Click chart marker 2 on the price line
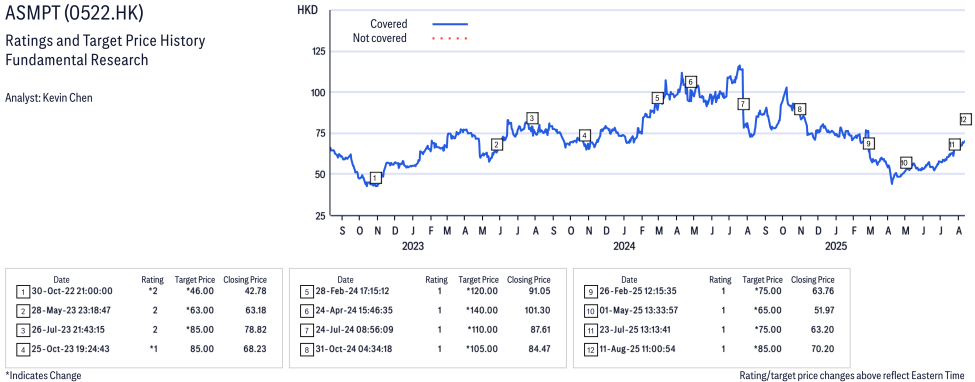975x382 pixels. pyautogui.click(x=496, y=145)
